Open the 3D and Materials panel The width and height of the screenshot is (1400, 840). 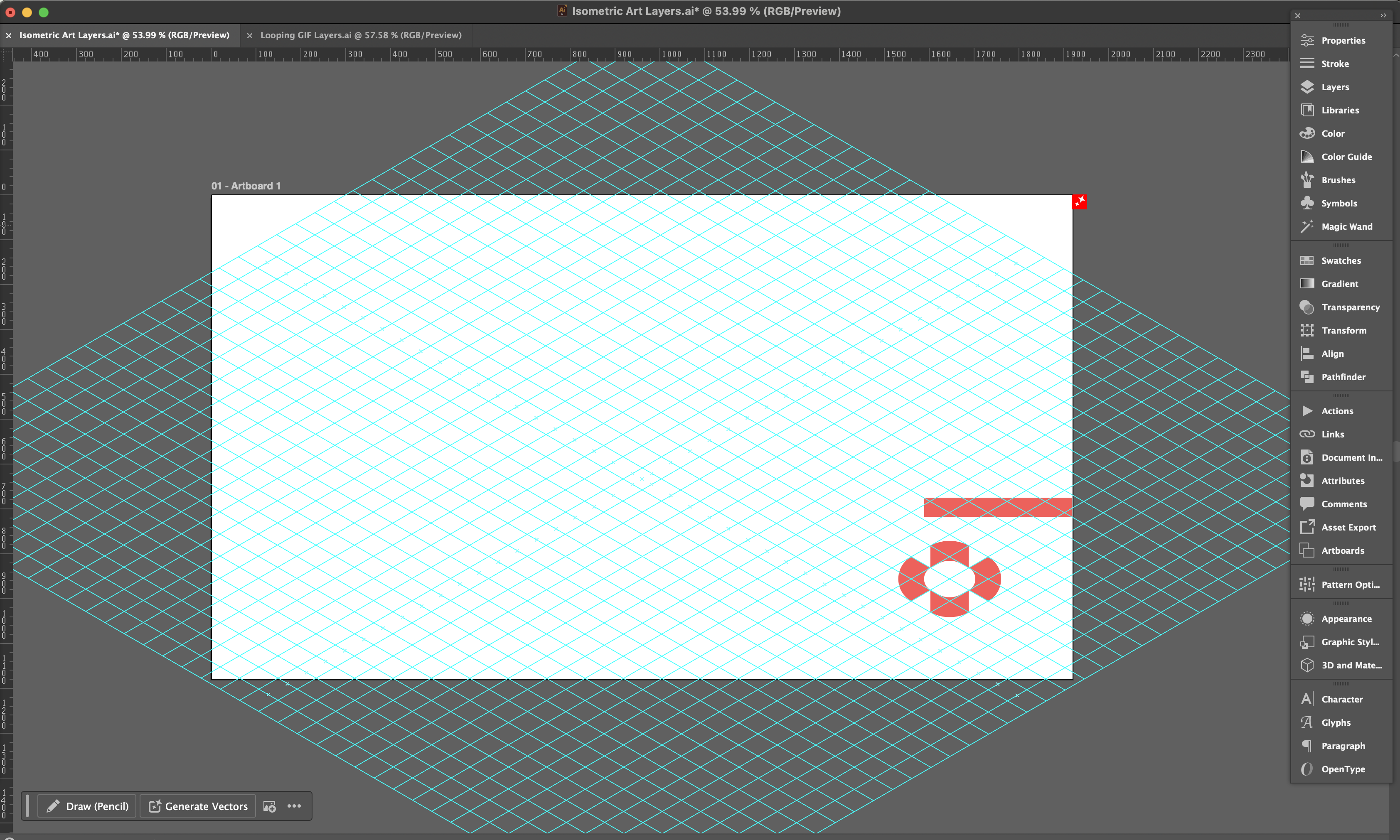pos(1351,665)
